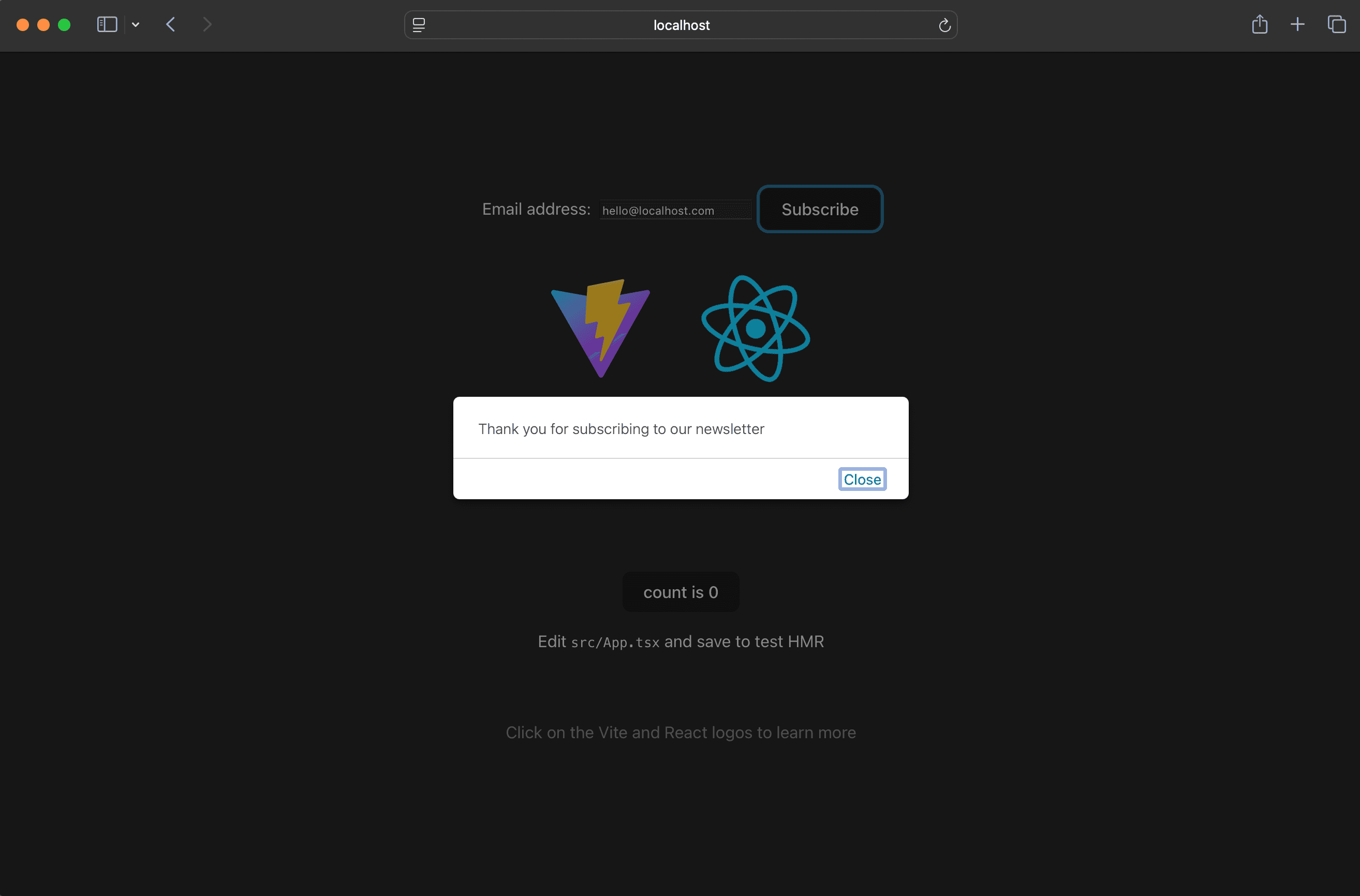Close the thank-you newsletter dialog
This screenshot has width=1360, height=896.
pos(862,479)
